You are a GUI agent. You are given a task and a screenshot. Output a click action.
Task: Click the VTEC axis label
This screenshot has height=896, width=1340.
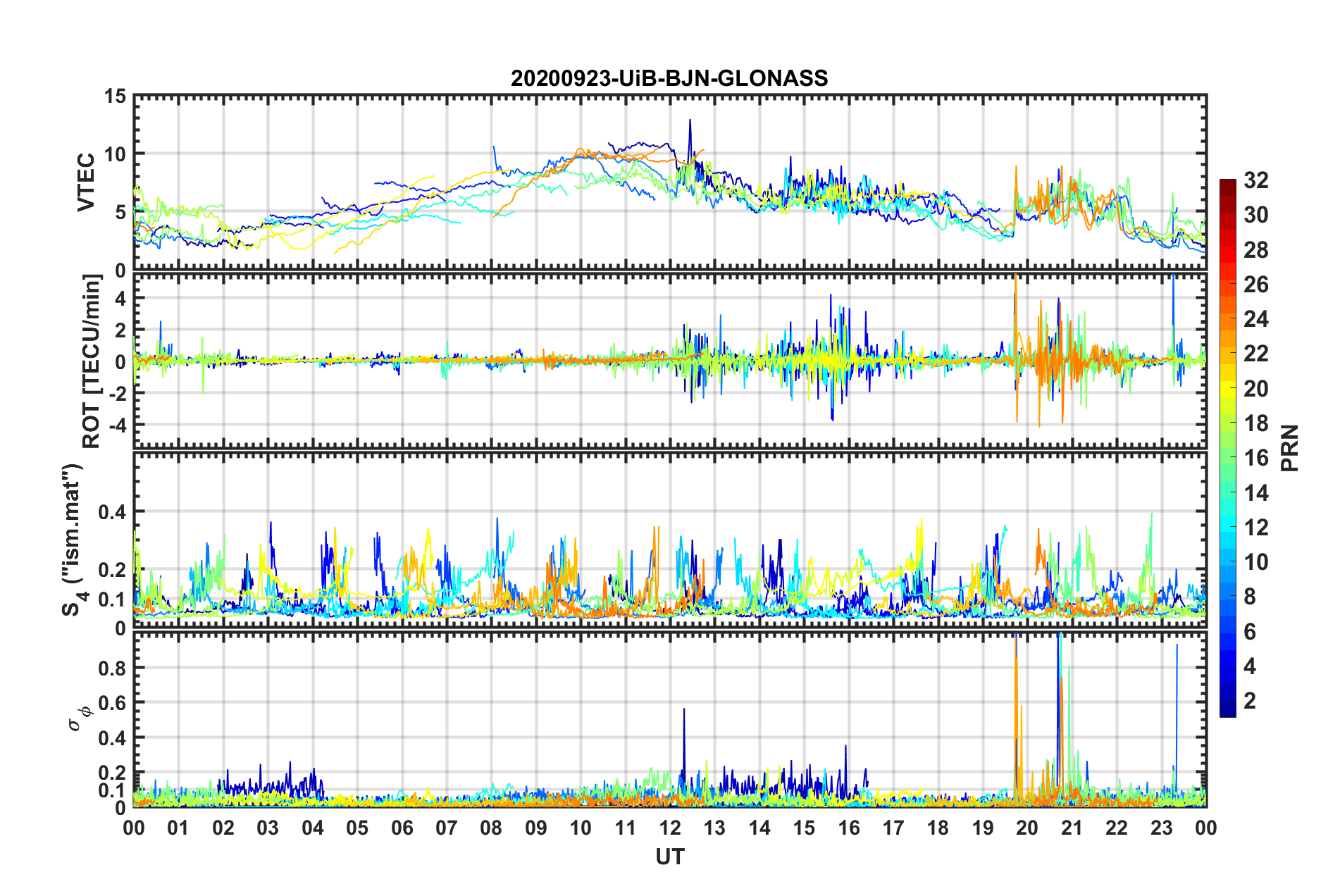[86, 182]
